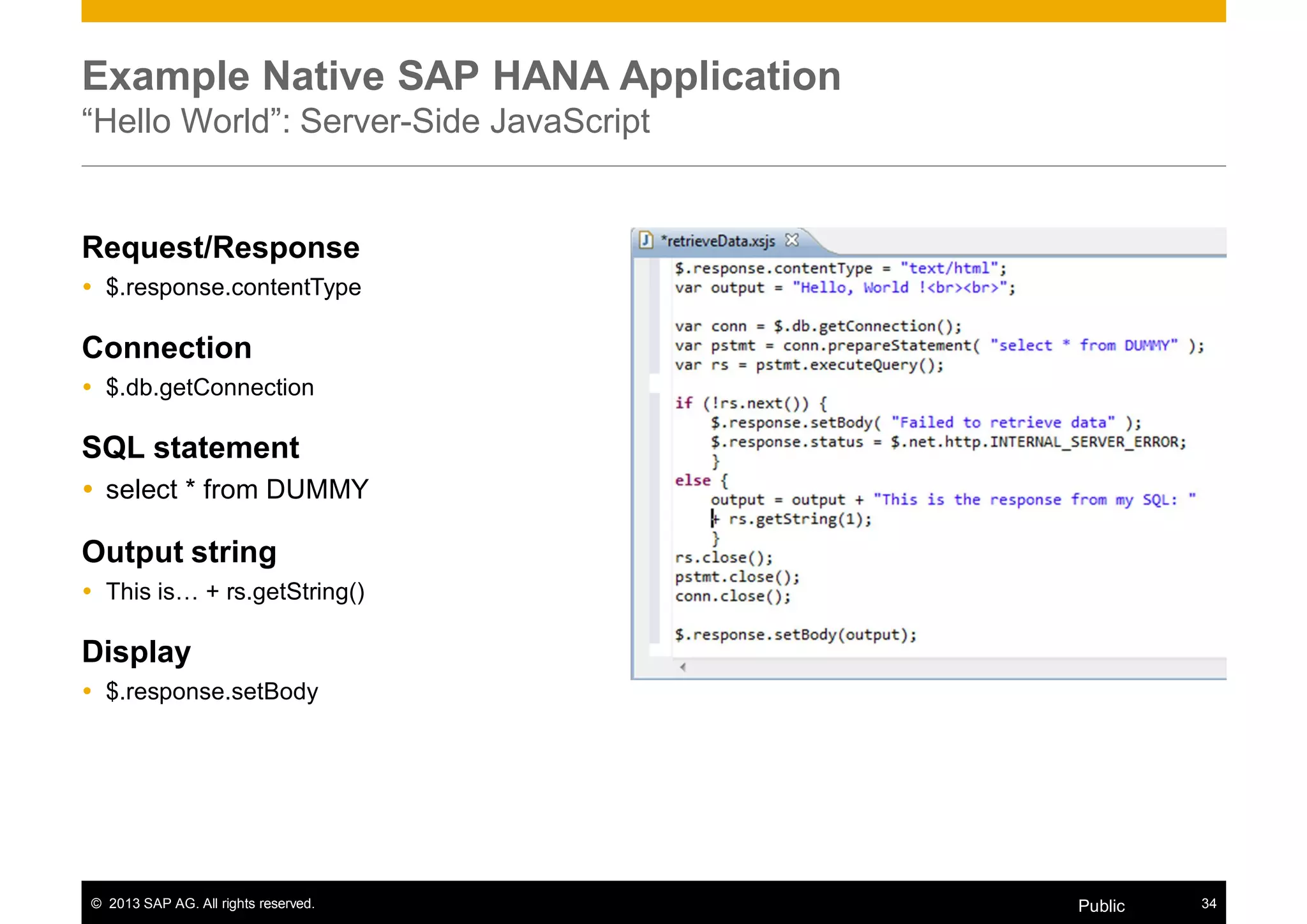Click the SQL statement heading
Screen dimensions: 1307x924
[190, 448]
